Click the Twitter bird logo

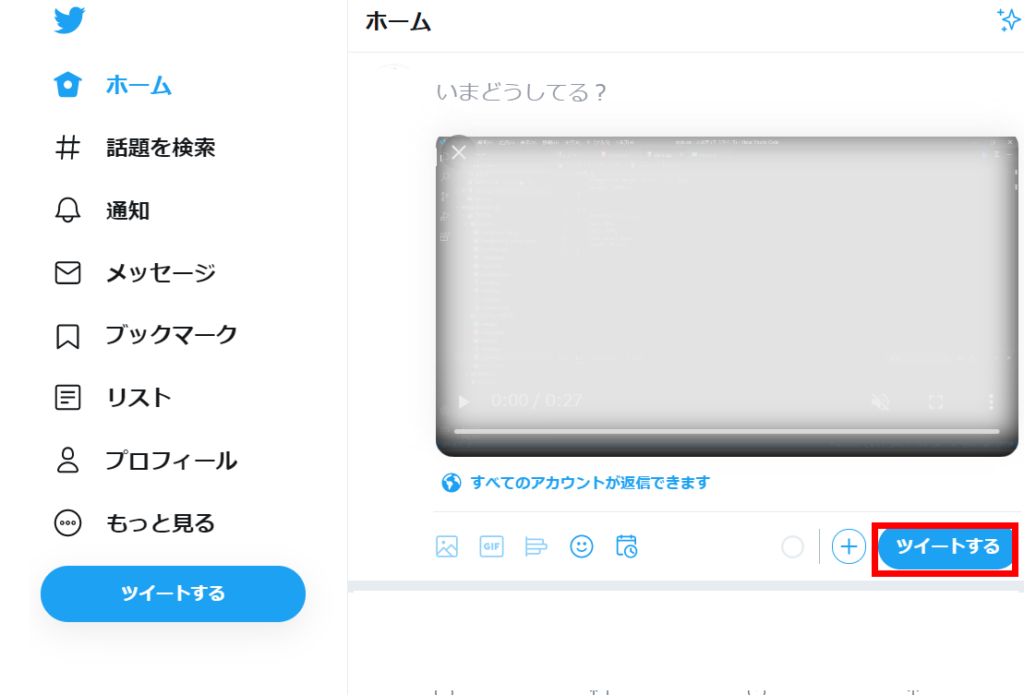point(69,20)
